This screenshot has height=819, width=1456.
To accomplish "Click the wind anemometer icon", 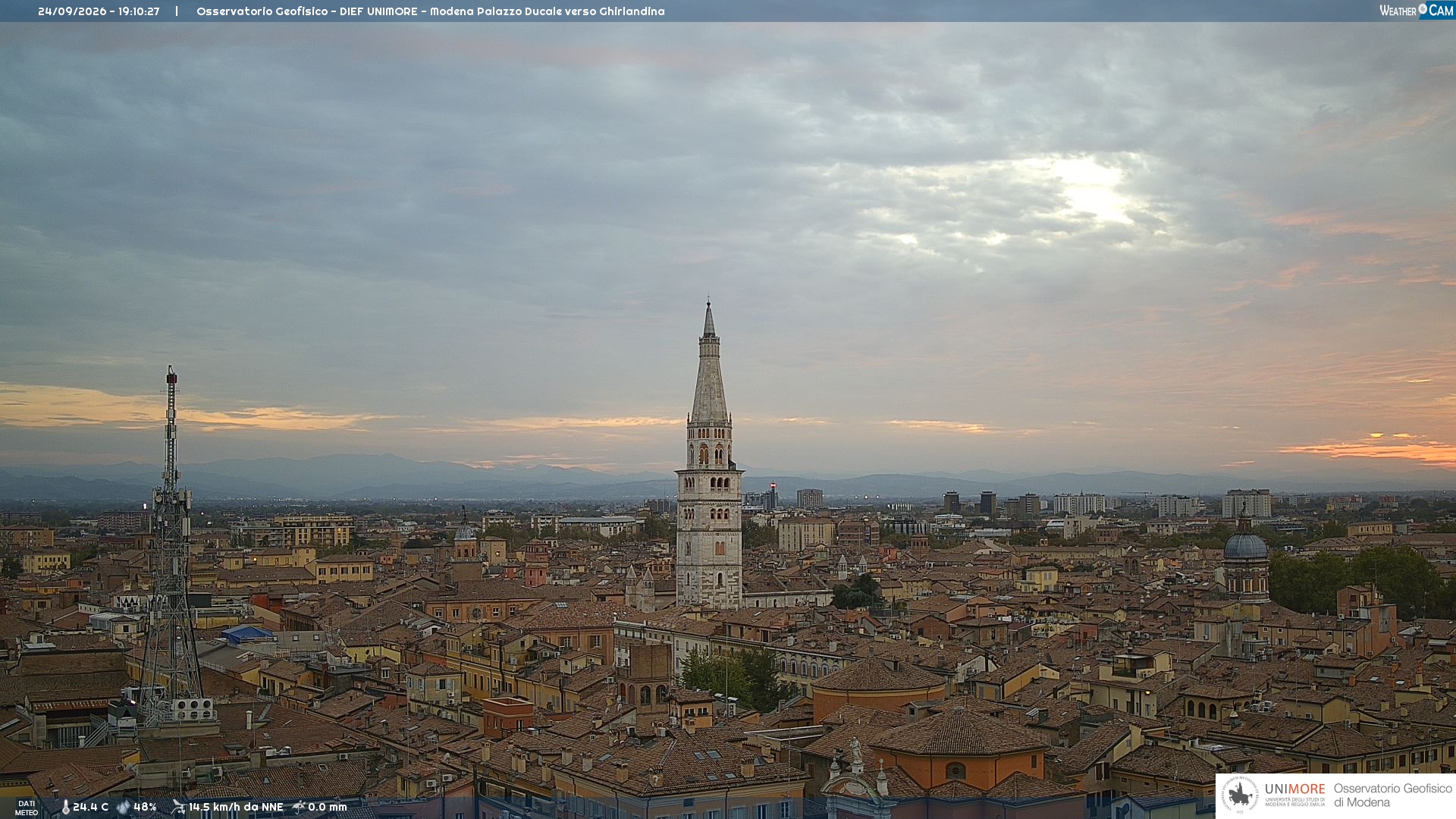I will click(x=178, y=807).
